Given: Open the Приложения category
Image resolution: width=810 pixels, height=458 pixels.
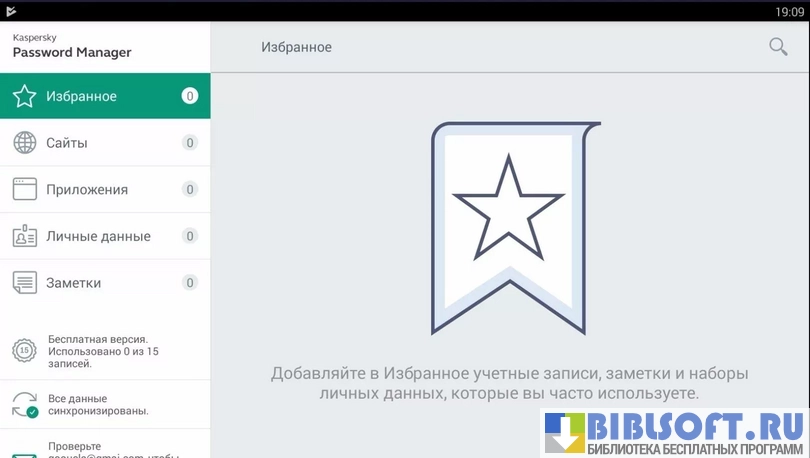Looking at the screenshot, I should click(87, 189).
